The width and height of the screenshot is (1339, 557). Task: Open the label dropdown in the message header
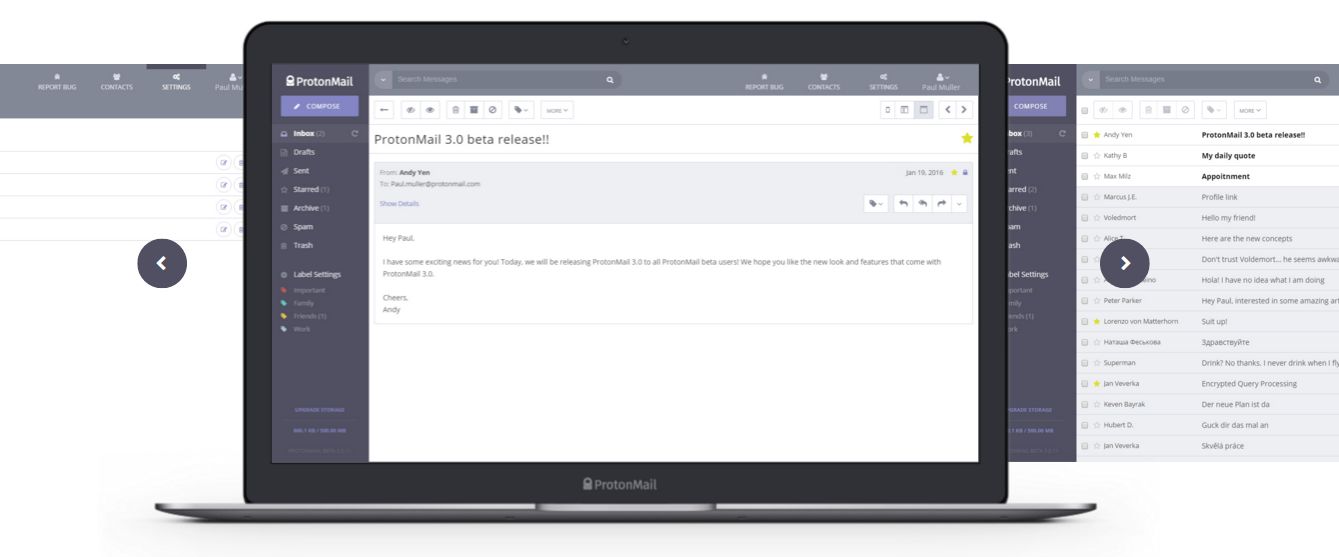876,203
